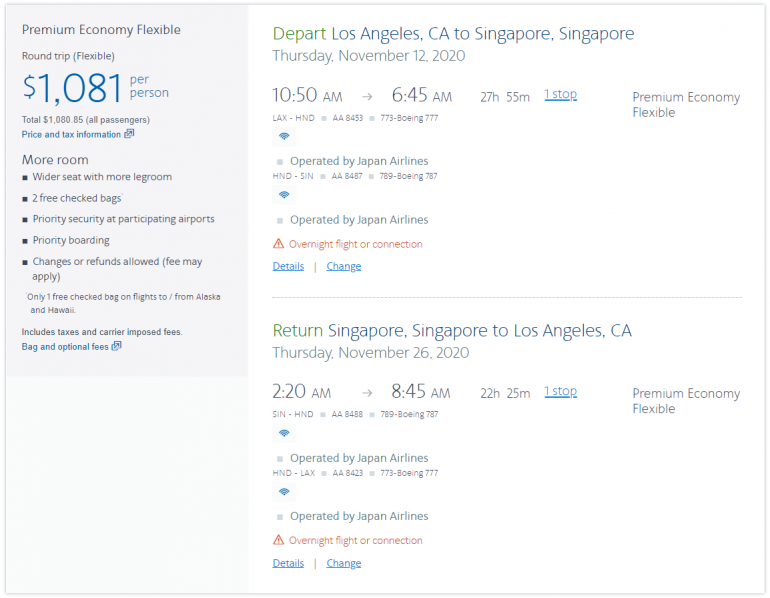Click the external-link icon beside Price and tax information

pos(129,134)
